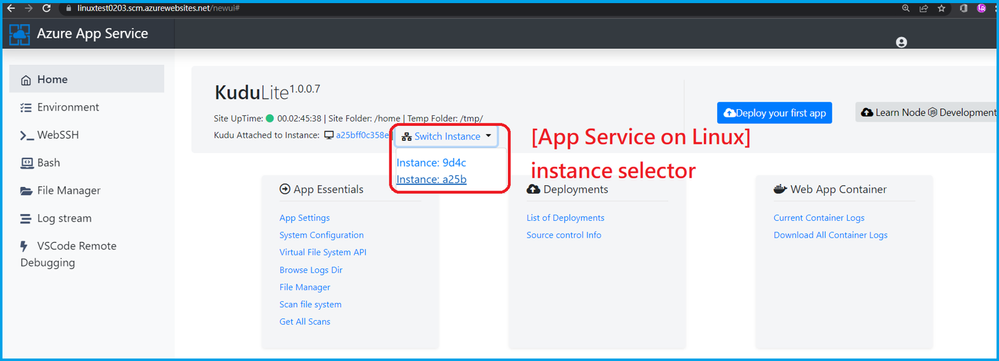Bookmark page with the star icon
Viewport: 999px width, 361px height.
(941, 8)
